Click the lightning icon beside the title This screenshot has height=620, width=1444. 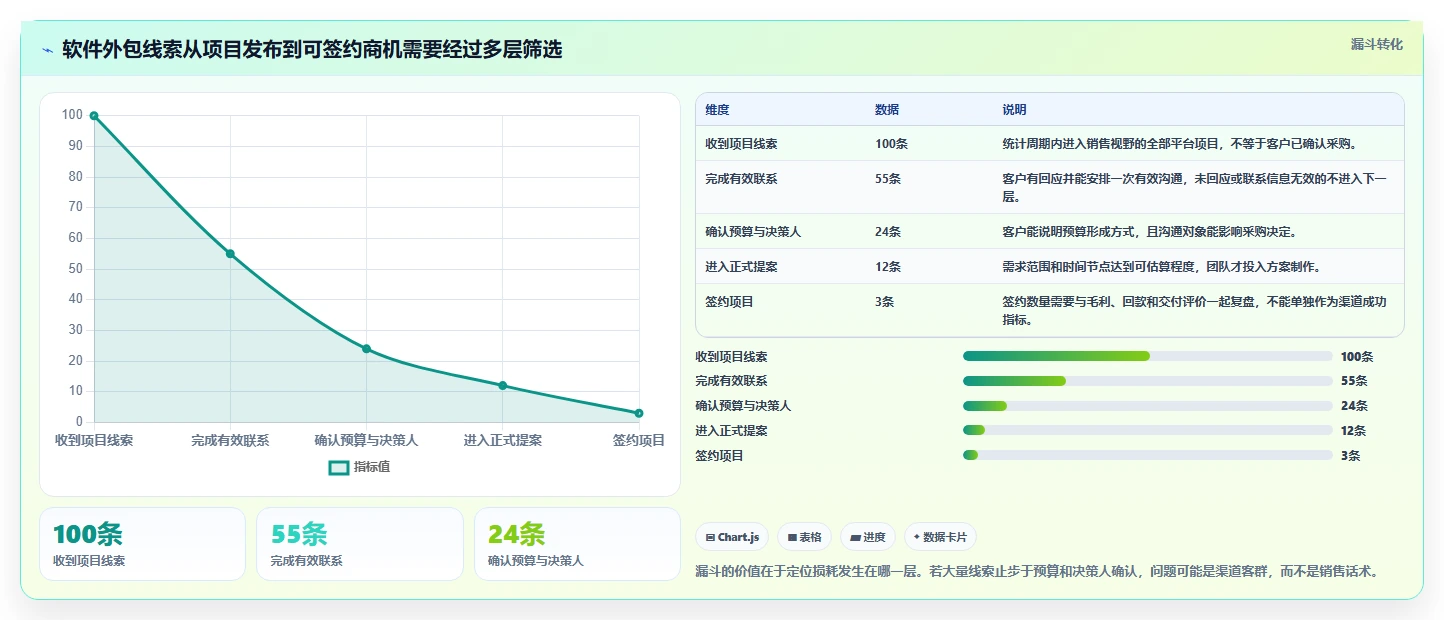[x=48, y=50]
